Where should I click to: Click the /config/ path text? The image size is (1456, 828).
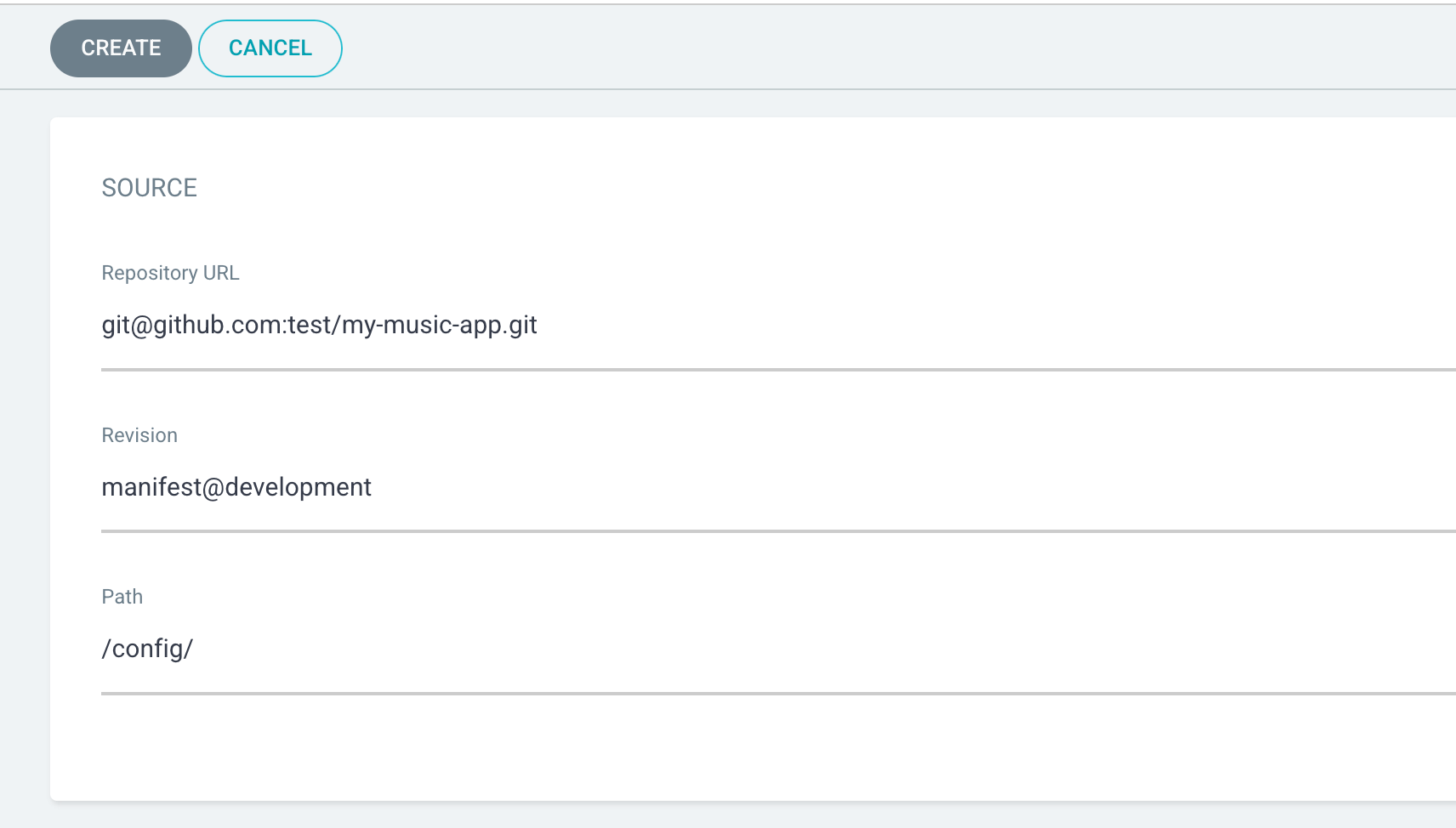coord(147,649)
